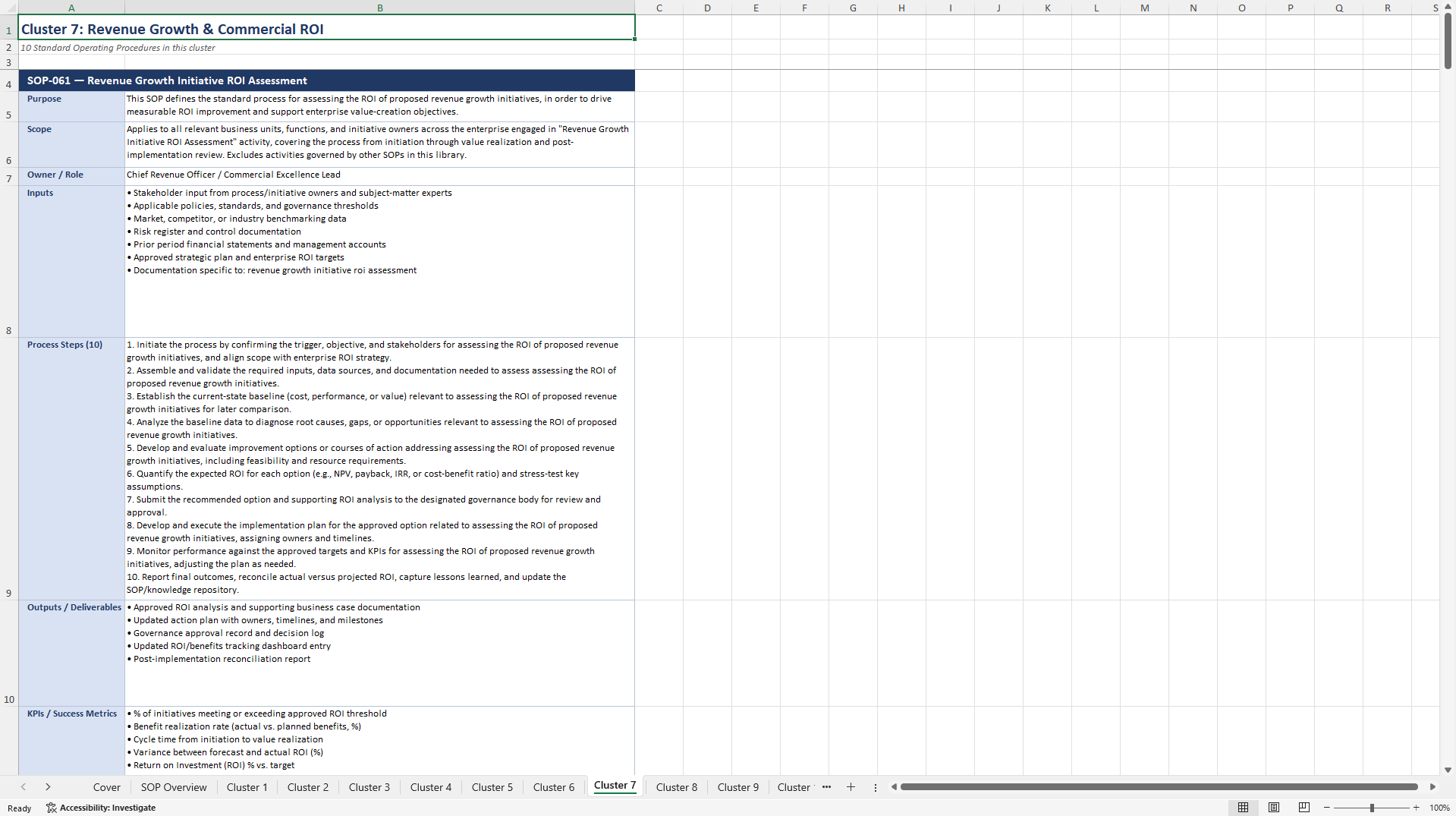The height and width of the screenshot is (816, 1456).
Task: Switch to Cluster 1 sheet
Action: click(x=247, y=787)
